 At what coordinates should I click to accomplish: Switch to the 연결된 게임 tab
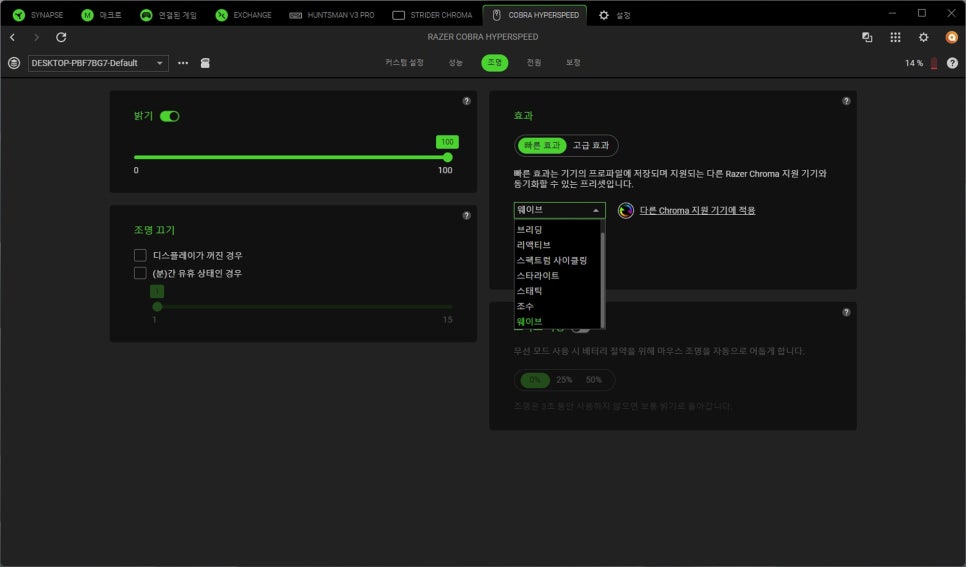pyautogui.click(x=168, y=15)
